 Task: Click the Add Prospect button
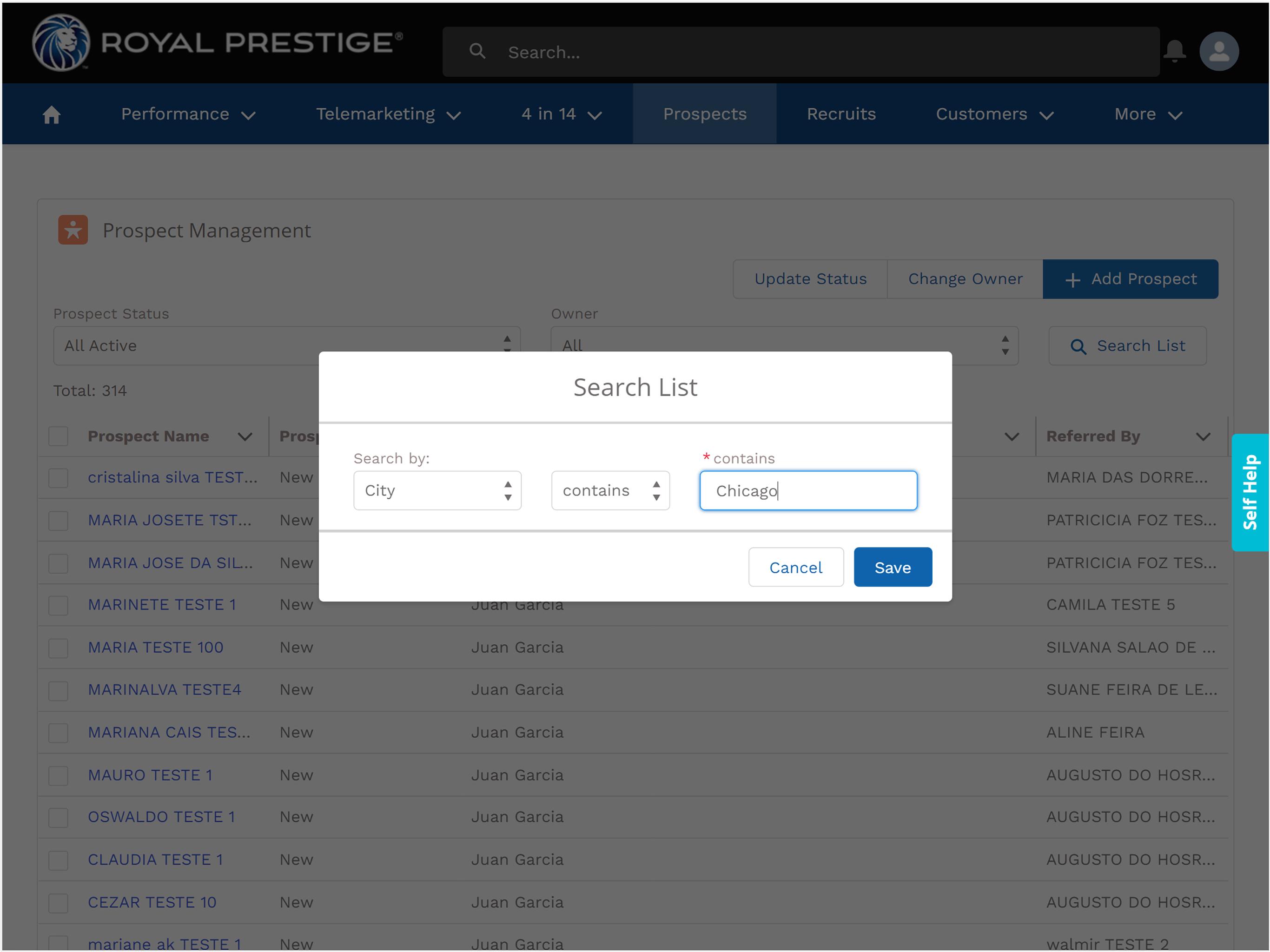pos(1131,279)
